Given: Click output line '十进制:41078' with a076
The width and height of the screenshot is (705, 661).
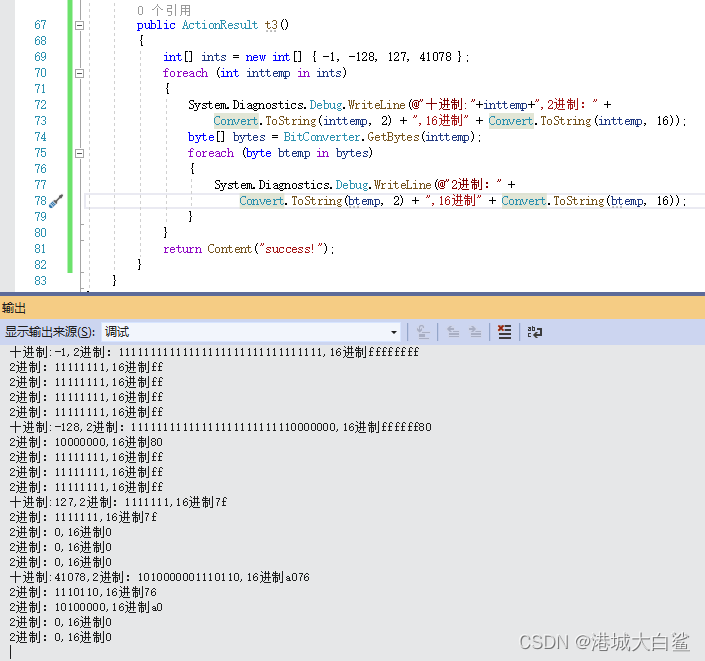Looking at the screenshot, I should coord(160,577).
